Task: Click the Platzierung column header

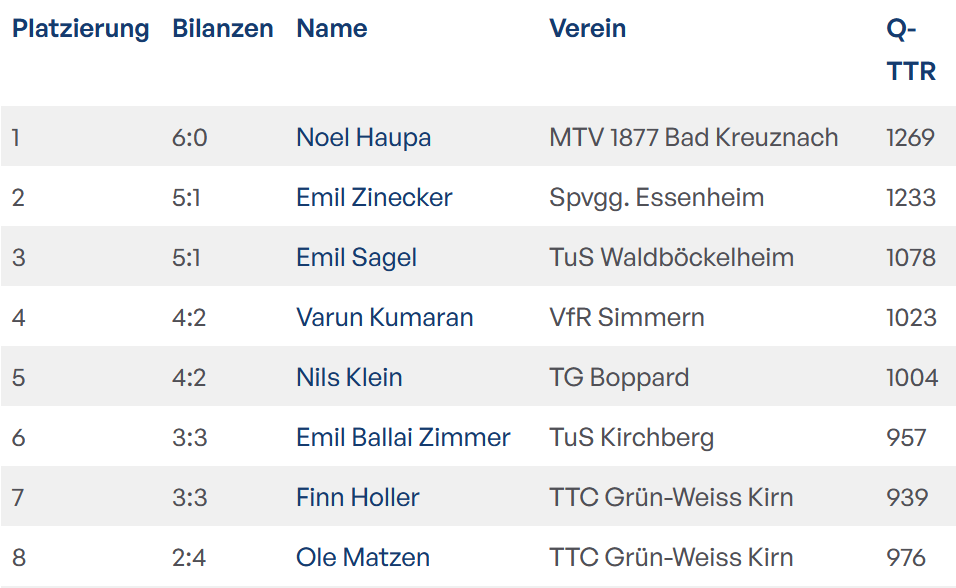Action: pyautogui.click(x=80, y=29)
